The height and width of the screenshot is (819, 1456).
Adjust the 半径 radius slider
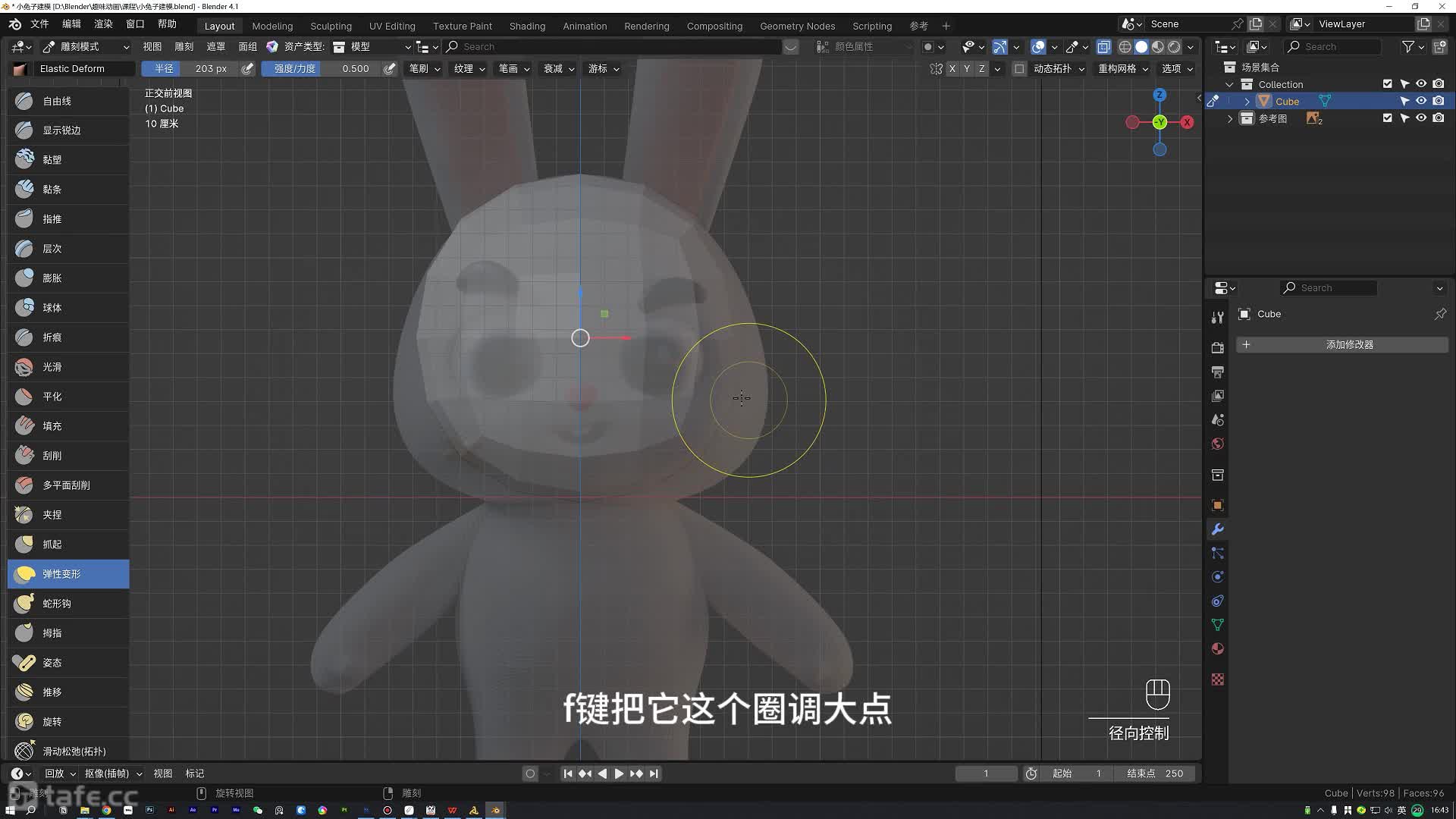190,68
